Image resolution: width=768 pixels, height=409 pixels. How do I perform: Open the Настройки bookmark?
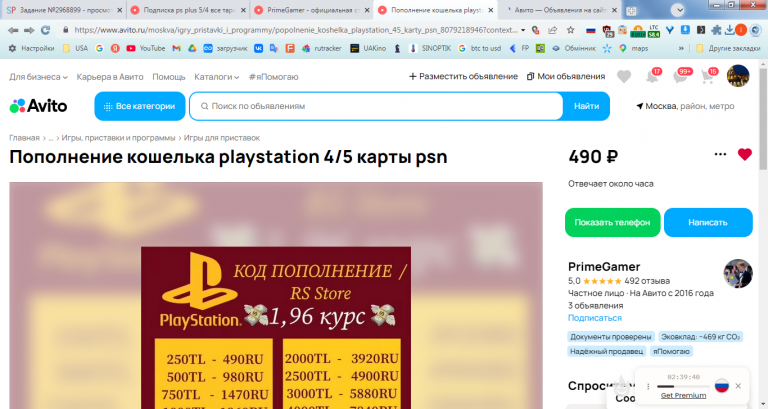pyautogui.click(x=32, y=48)
